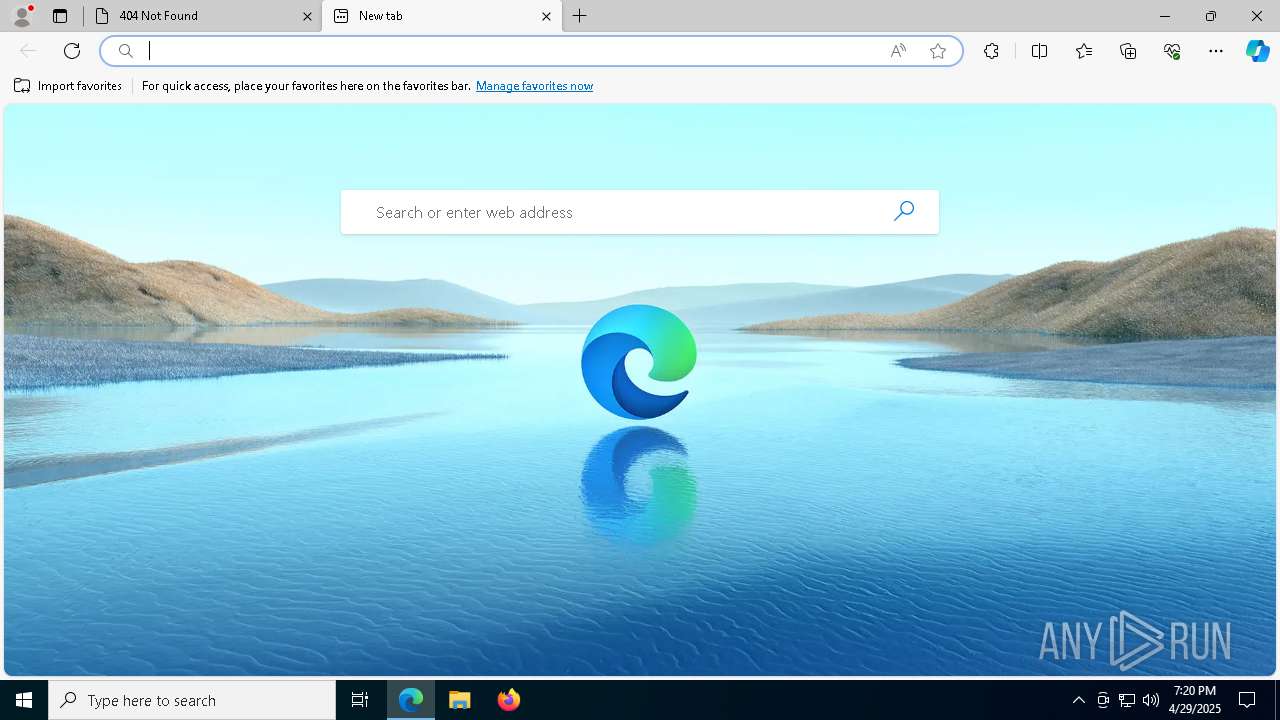Open File Explorer from taskbar
The width and height of the screenshot is (1280, 720).
460,700
